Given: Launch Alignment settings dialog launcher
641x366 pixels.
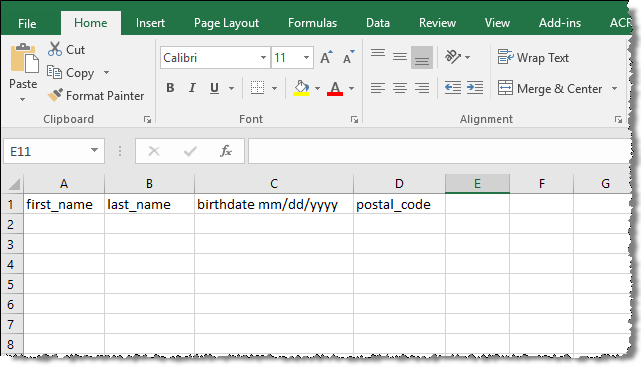Looking at the screenshot, I should 619,119.
